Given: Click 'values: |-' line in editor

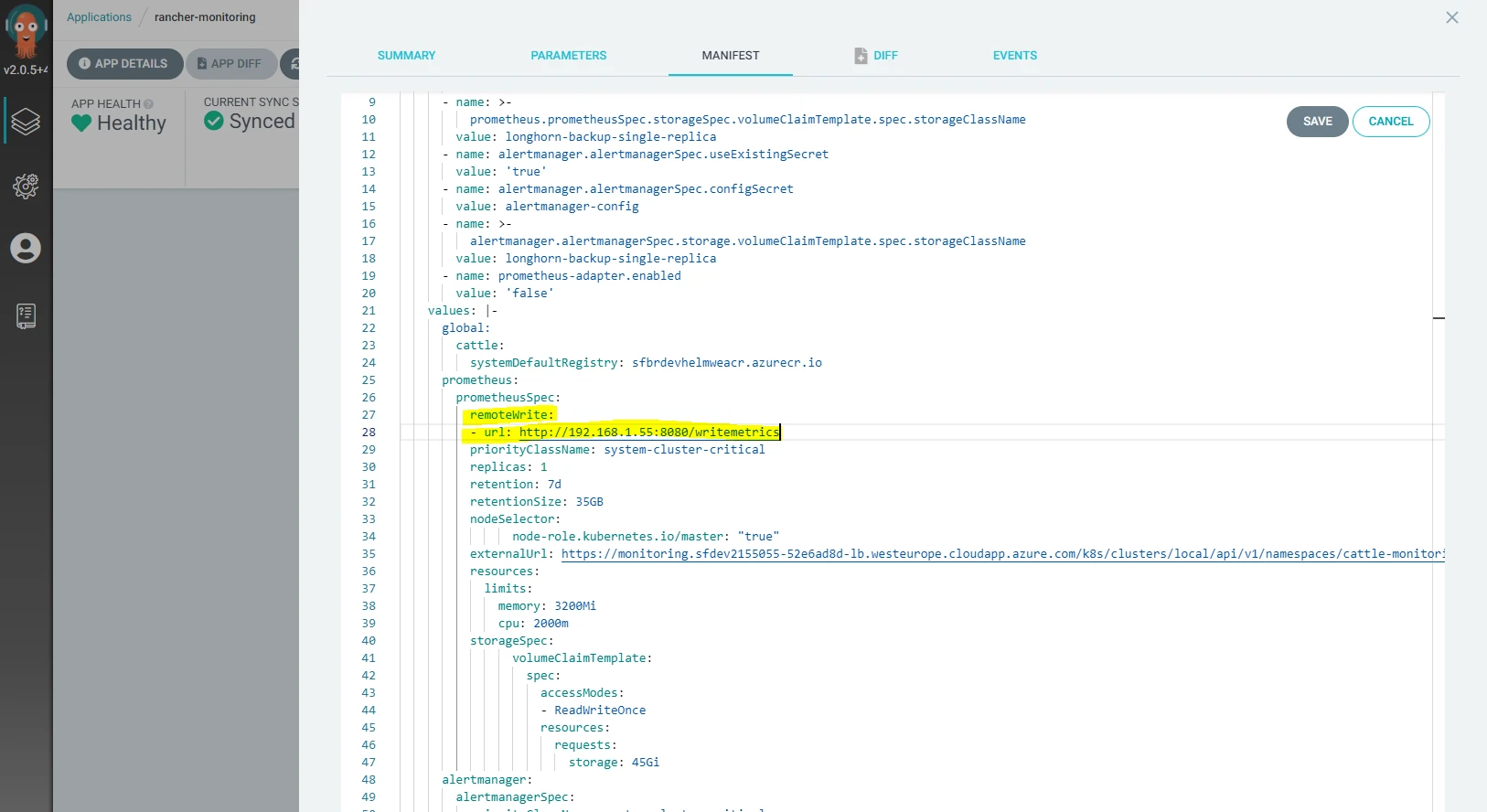Looking at the screenshot, I should [463, 311].
